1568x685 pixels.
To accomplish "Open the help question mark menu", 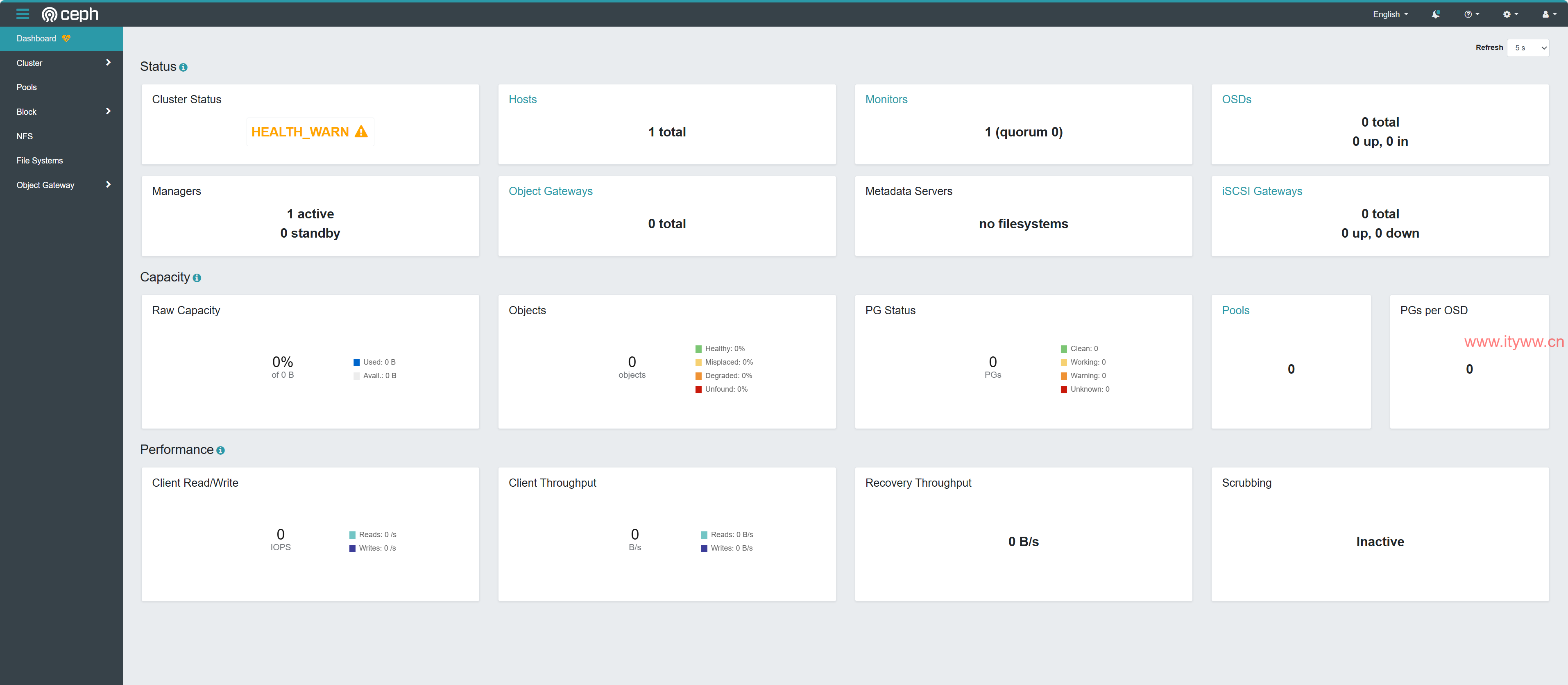I will click(x=1471, y=14).
